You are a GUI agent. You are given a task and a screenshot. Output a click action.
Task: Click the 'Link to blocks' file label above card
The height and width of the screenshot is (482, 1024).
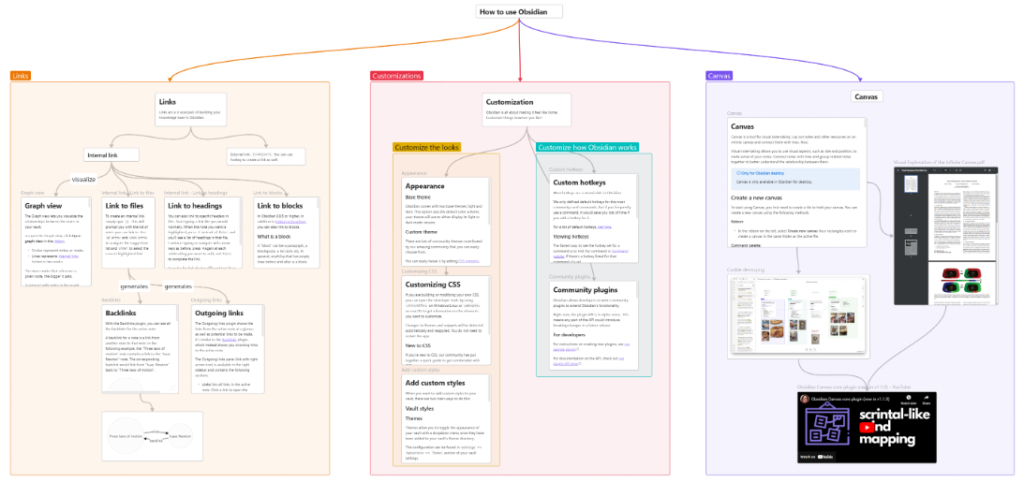click(x=268, y=193)
